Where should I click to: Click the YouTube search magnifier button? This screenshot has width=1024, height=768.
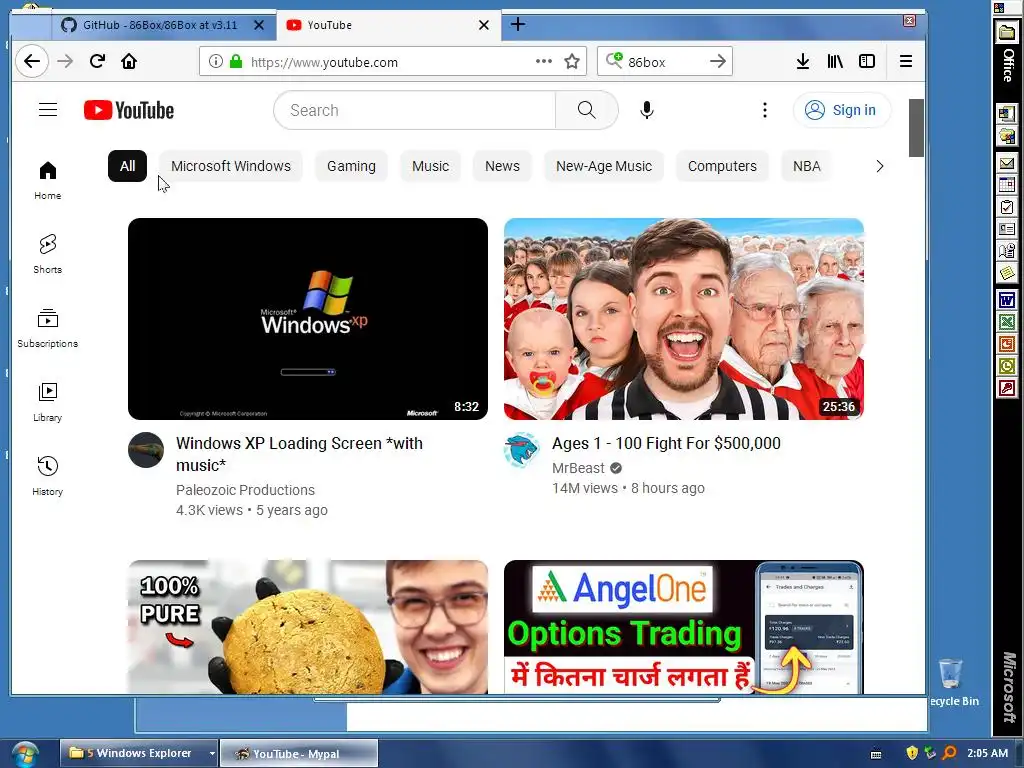pos(586,110)
